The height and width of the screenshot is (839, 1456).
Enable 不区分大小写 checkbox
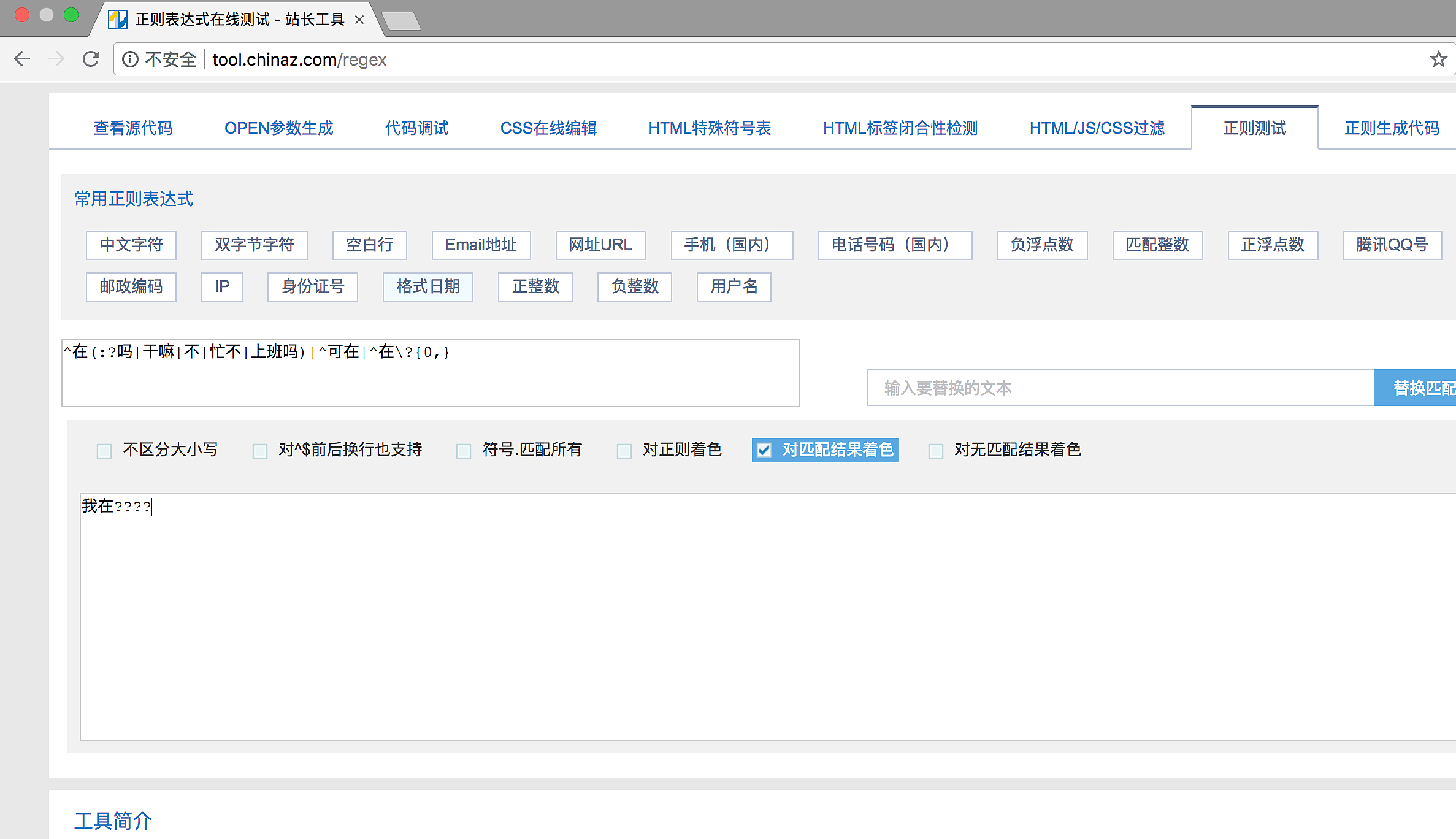(104, 451)
